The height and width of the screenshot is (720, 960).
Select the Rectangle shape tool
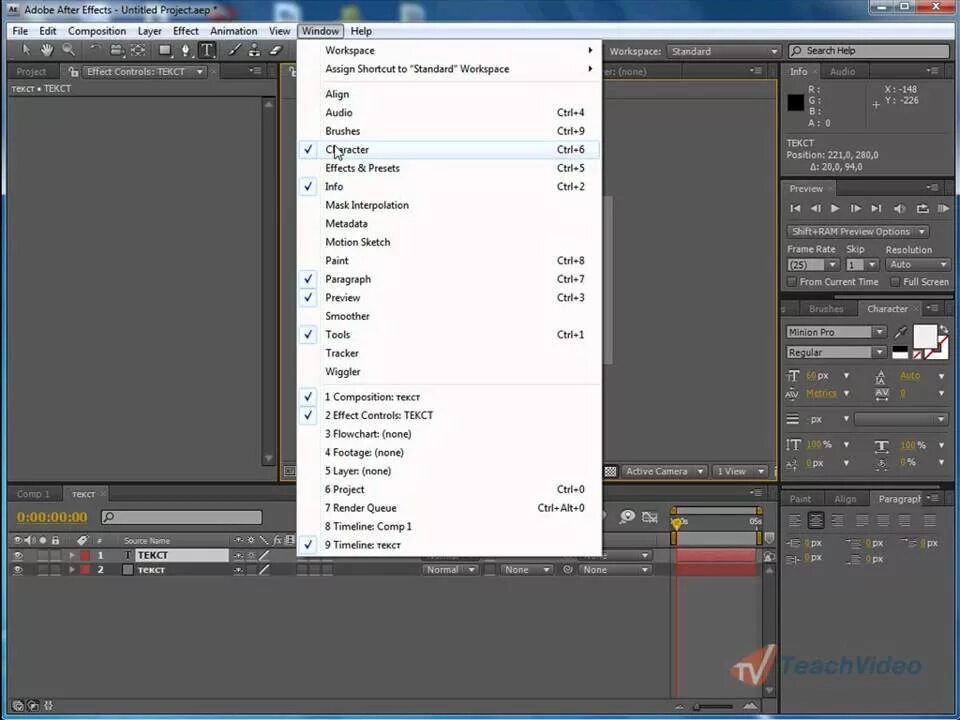(x=165, y=50)
